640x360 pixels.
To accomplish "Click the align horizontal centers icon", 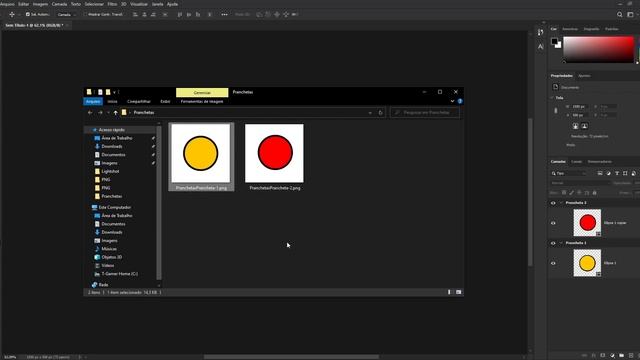I will 144,14.
